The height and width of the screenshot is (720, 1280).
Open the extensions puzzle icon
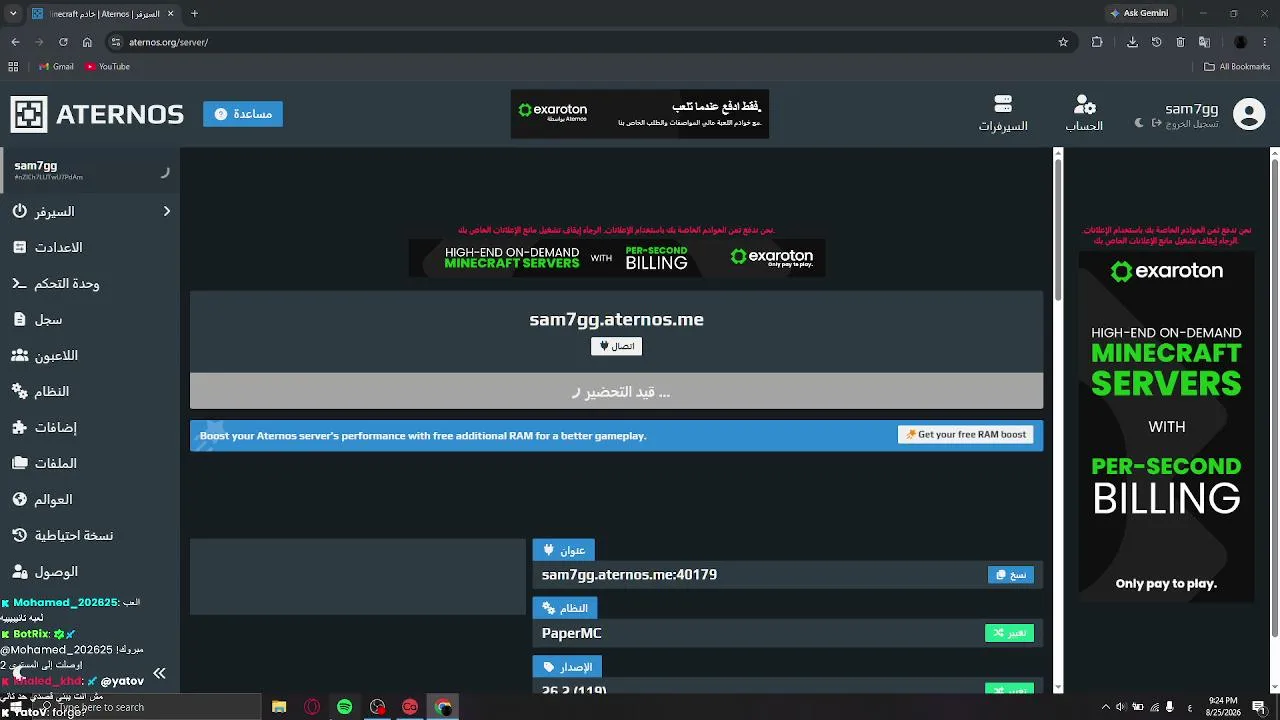point(1097,42)
